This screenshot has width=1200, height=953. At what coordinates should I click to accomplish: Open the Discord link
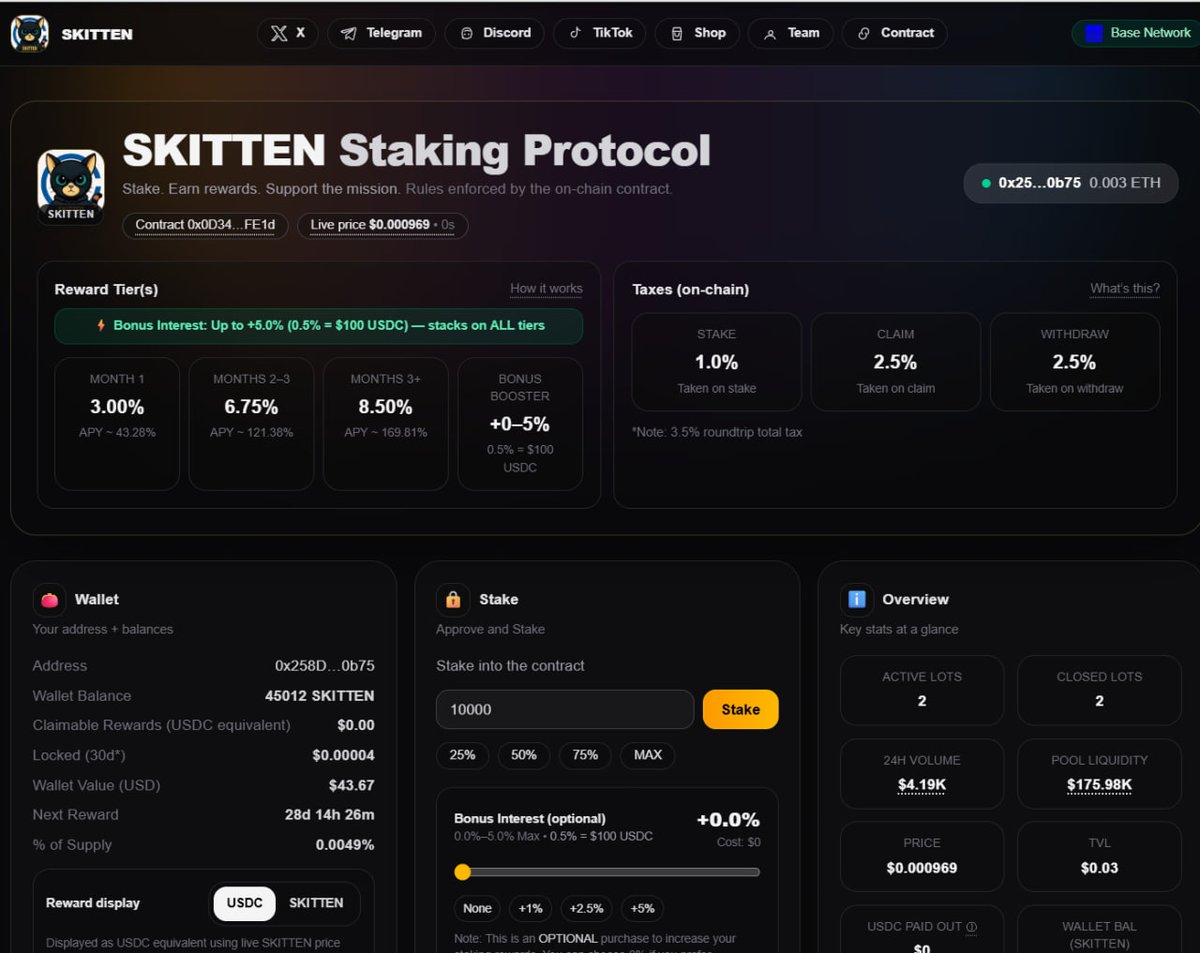[495, 33]
